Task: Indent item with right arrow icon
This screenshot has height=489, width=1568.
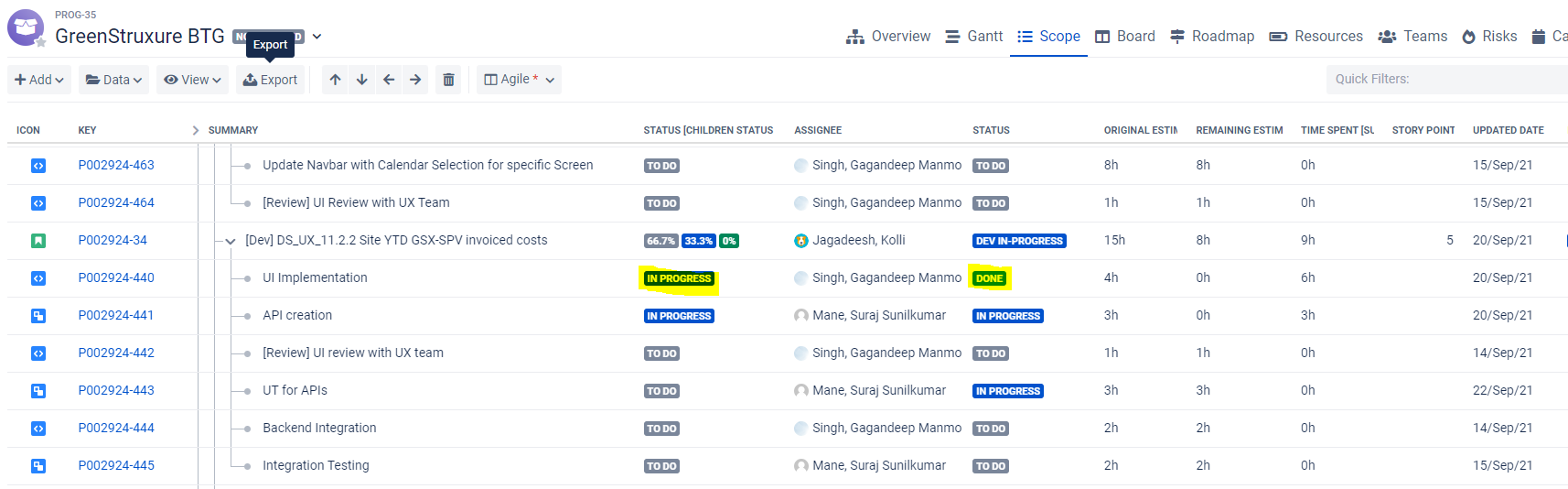Action: coord(415,80)
